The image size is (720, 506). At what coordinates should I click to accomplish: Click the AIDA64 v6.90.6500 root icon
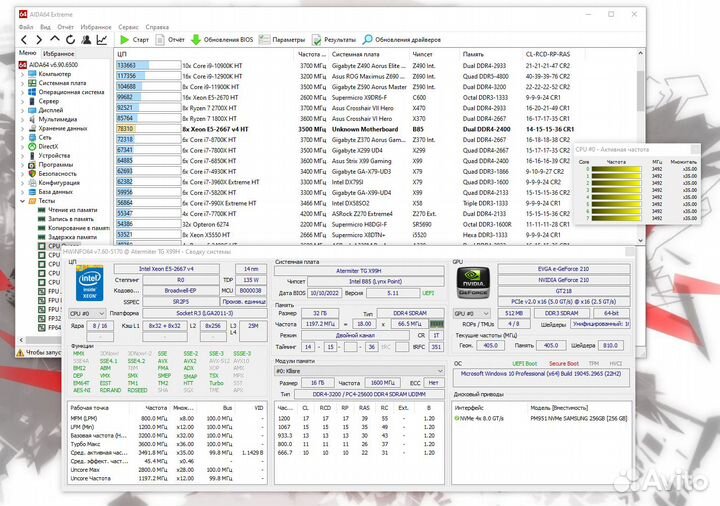[22, 65]
